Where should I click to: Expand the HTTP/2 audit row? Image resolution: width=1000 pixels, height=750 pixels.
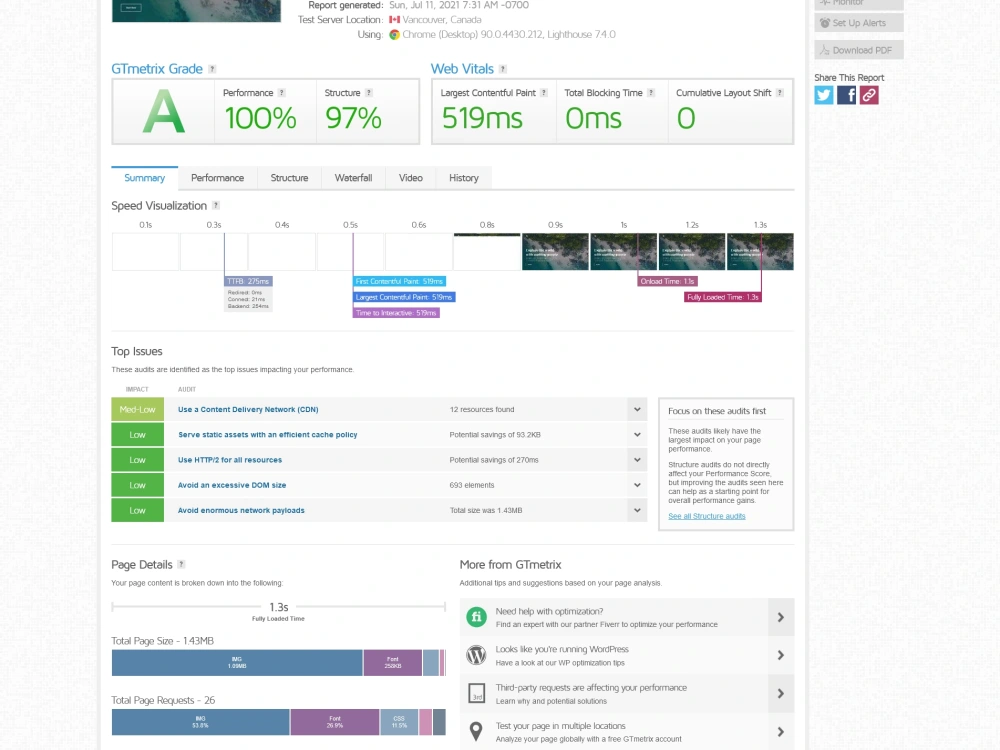pos(637,460)
